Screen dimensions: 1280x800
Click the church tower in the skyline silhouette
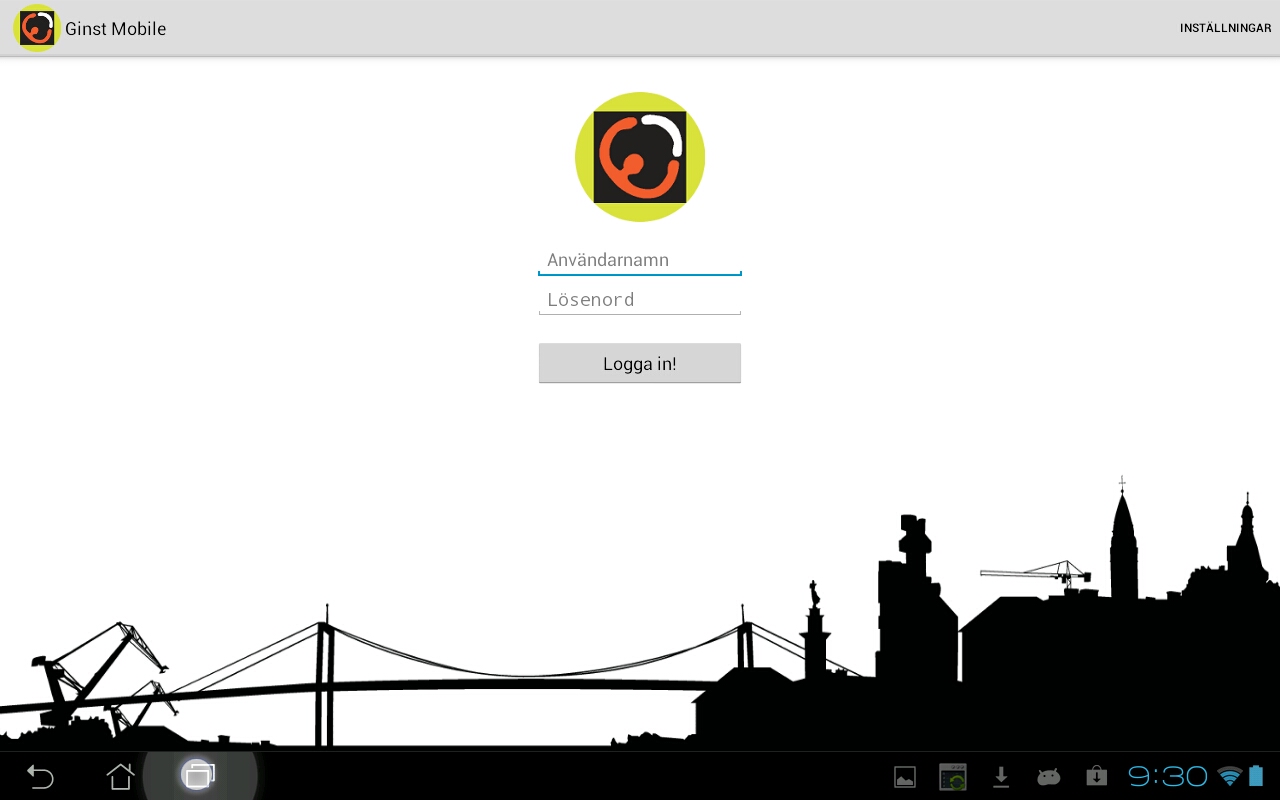point(1123,545)
